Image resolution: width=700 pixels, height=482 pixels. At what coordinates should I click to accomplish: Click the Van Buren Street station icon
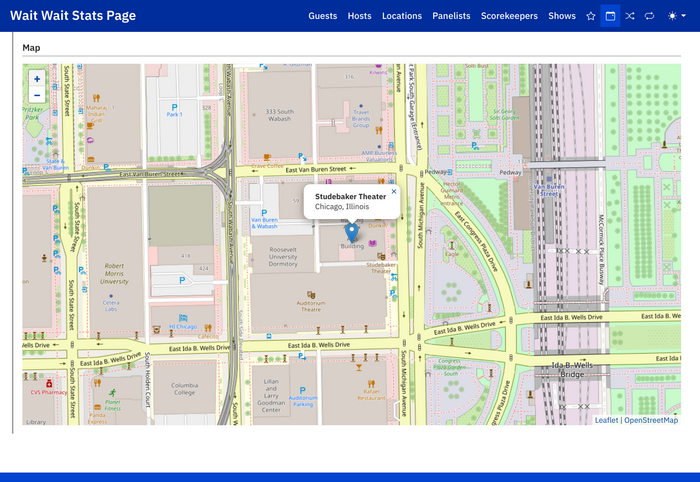tap(549, 178)
